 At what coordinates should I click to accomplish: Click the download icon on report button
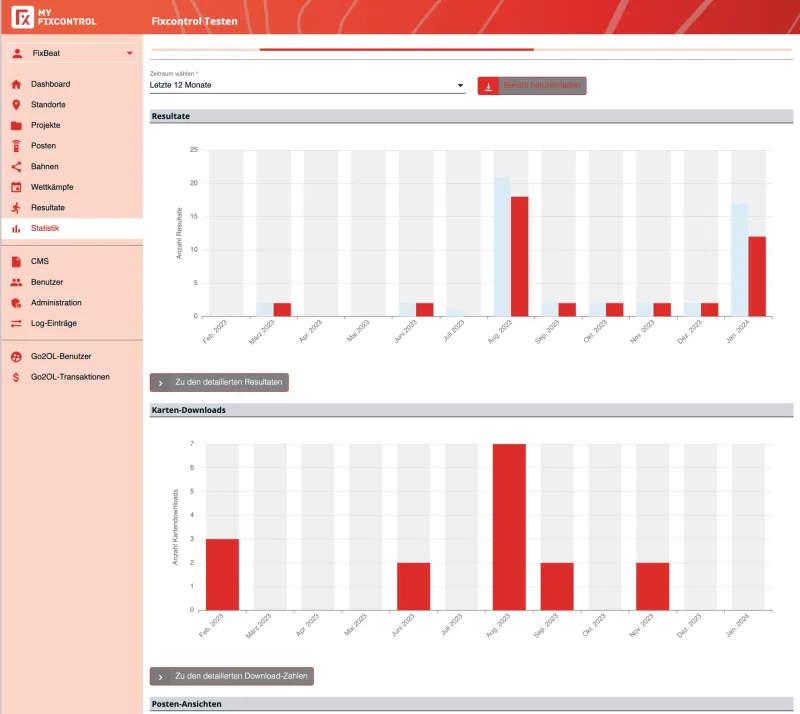pos(488,86)
